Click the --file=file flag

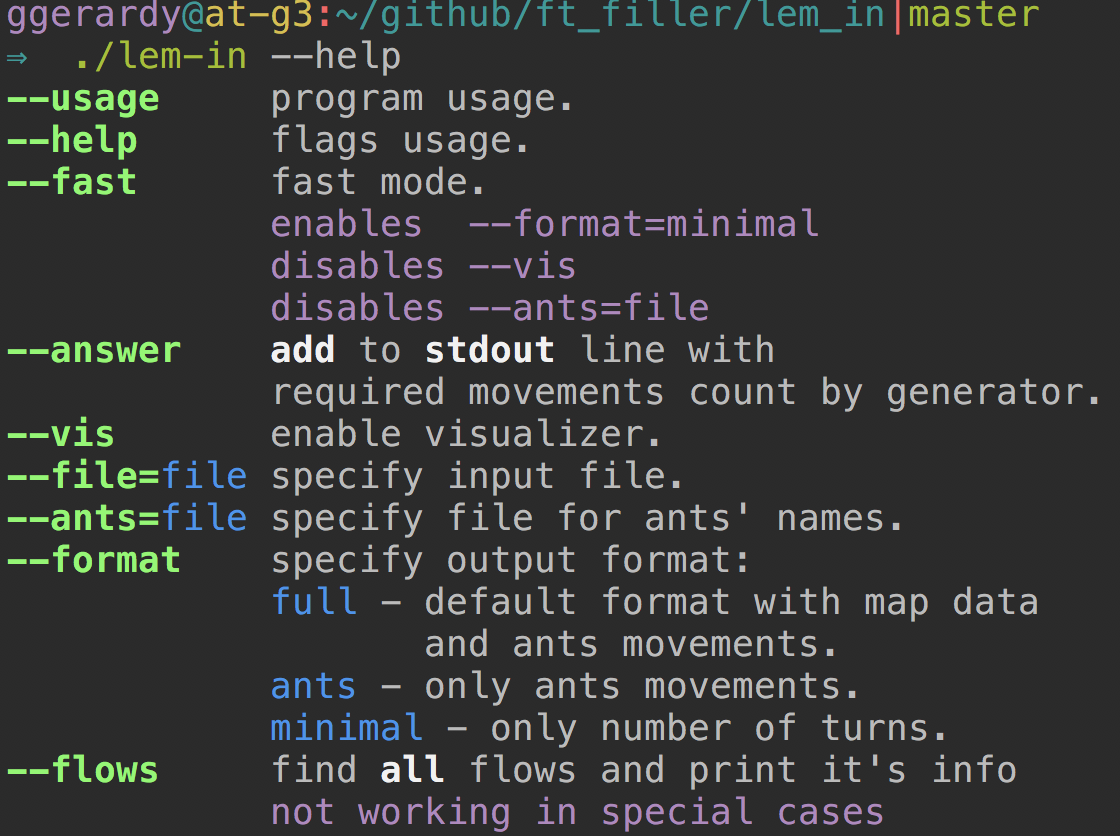click(x=126, y=476)
